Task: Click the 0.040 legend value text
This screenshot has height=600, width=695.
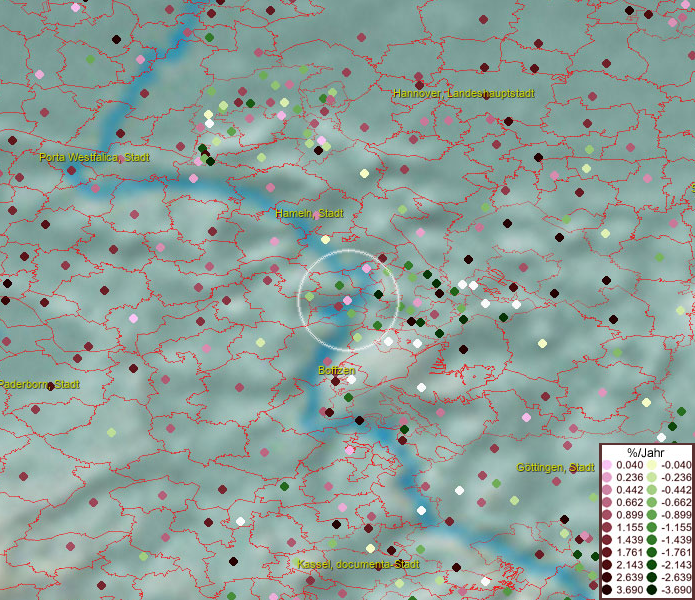Action: (x=629, y=465)
